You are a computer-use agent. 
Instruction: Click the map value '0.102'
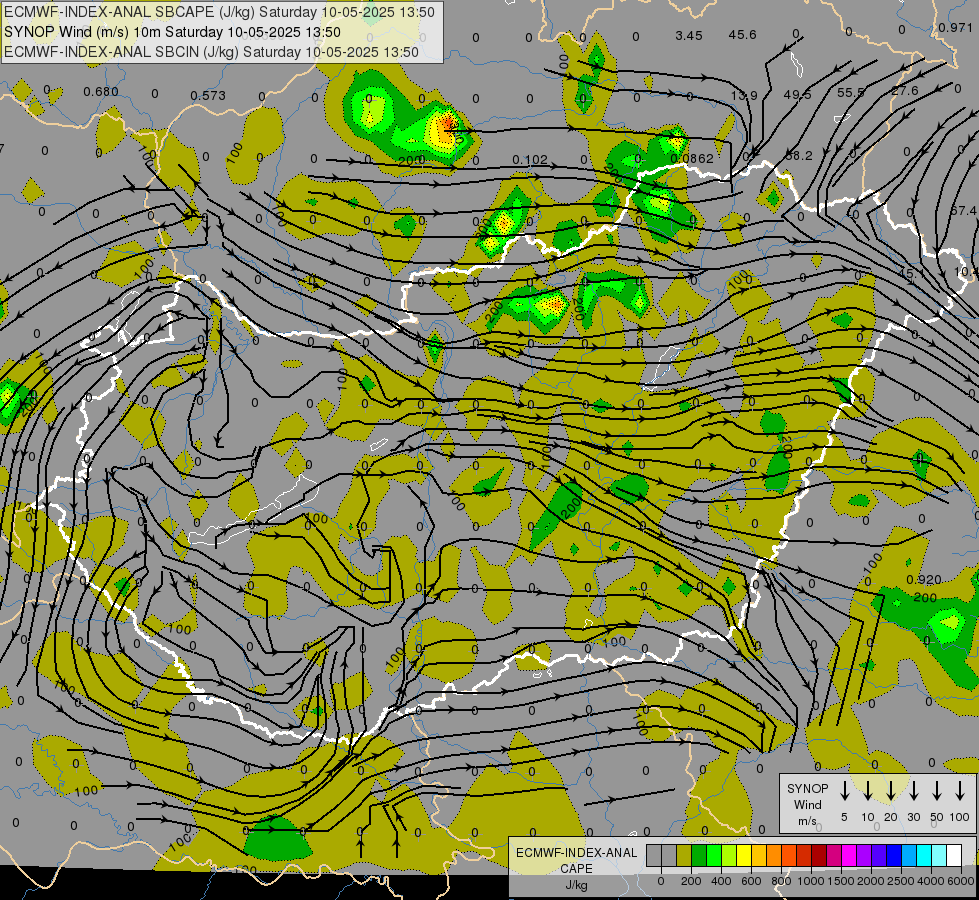coord(530,160)
